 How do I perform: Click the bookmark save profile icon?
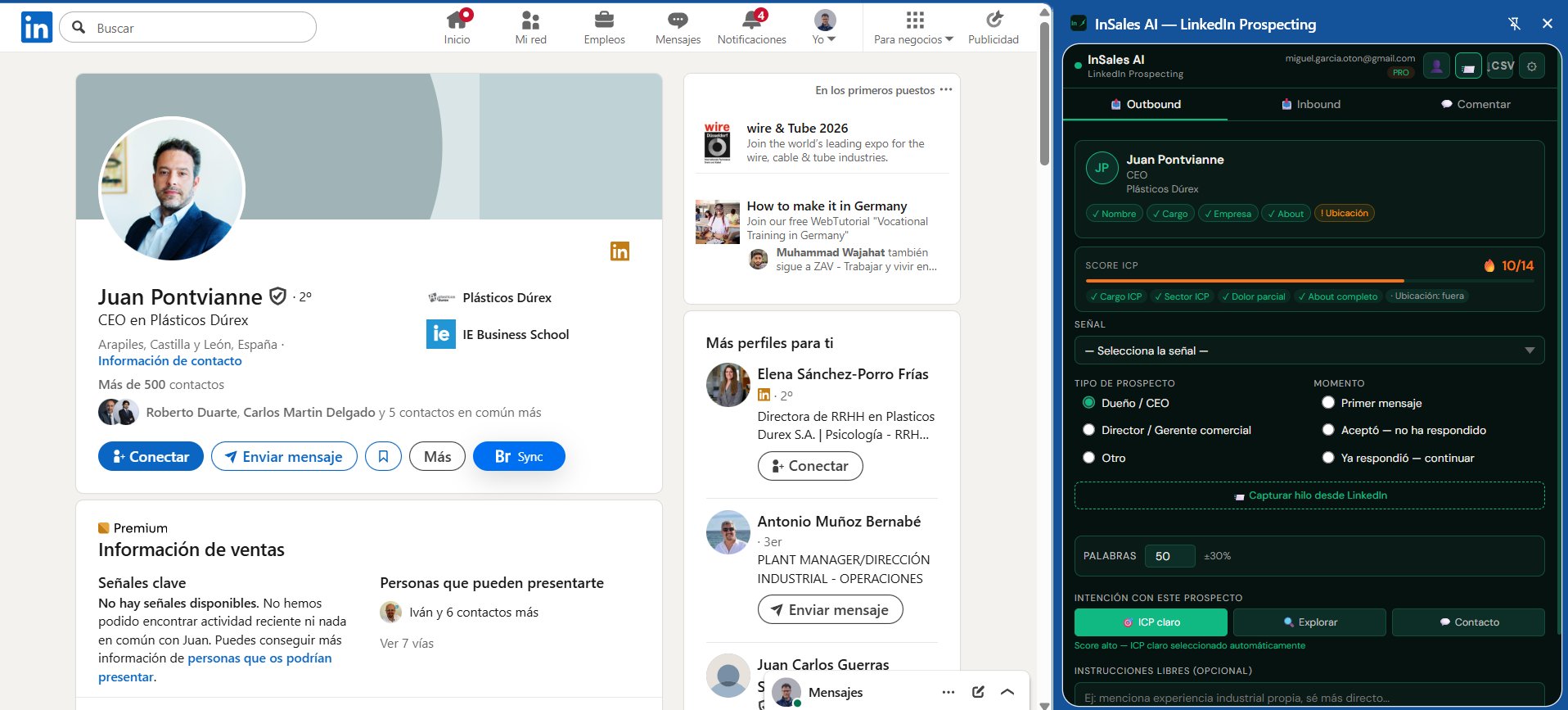pyautogui.click(x=383, y=456)
